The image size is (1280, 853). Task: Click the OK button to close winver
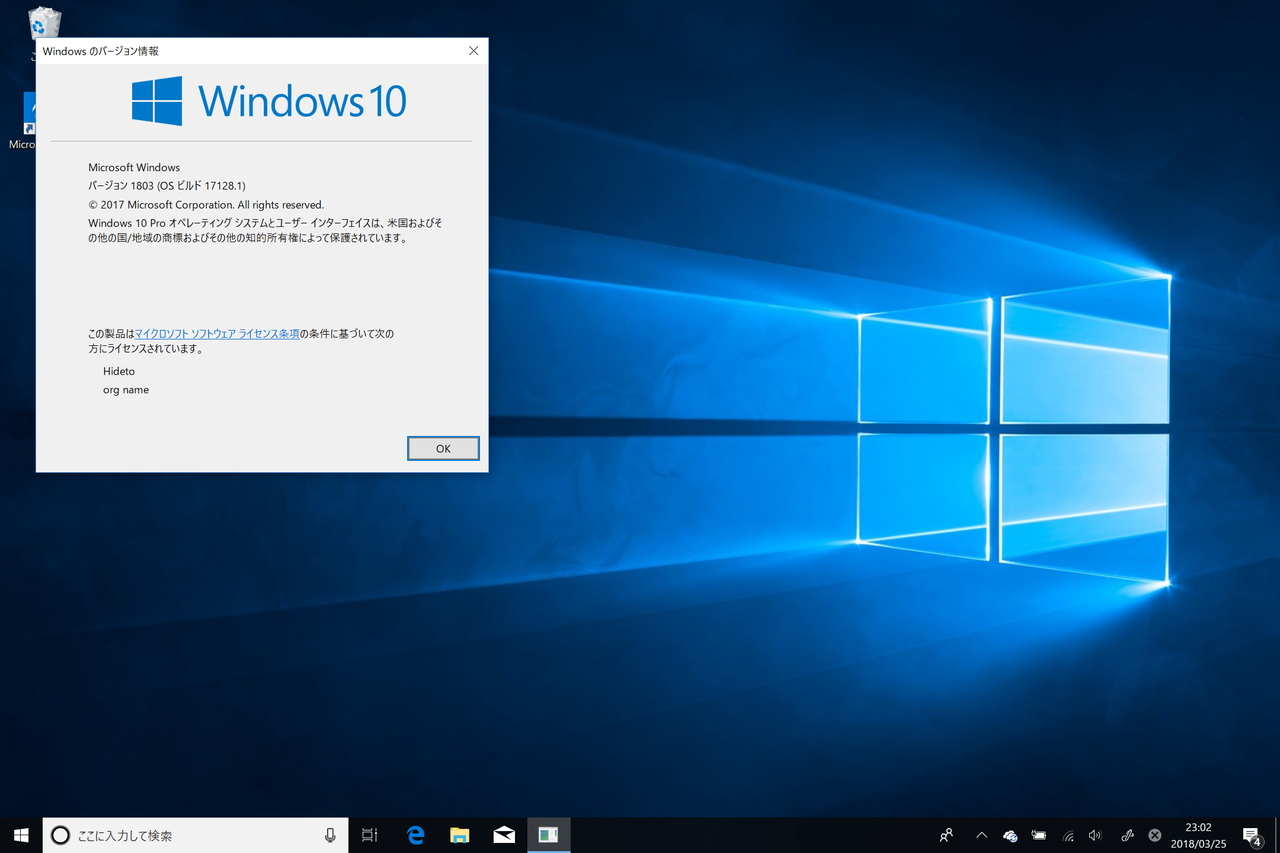[x=443, y=448]
